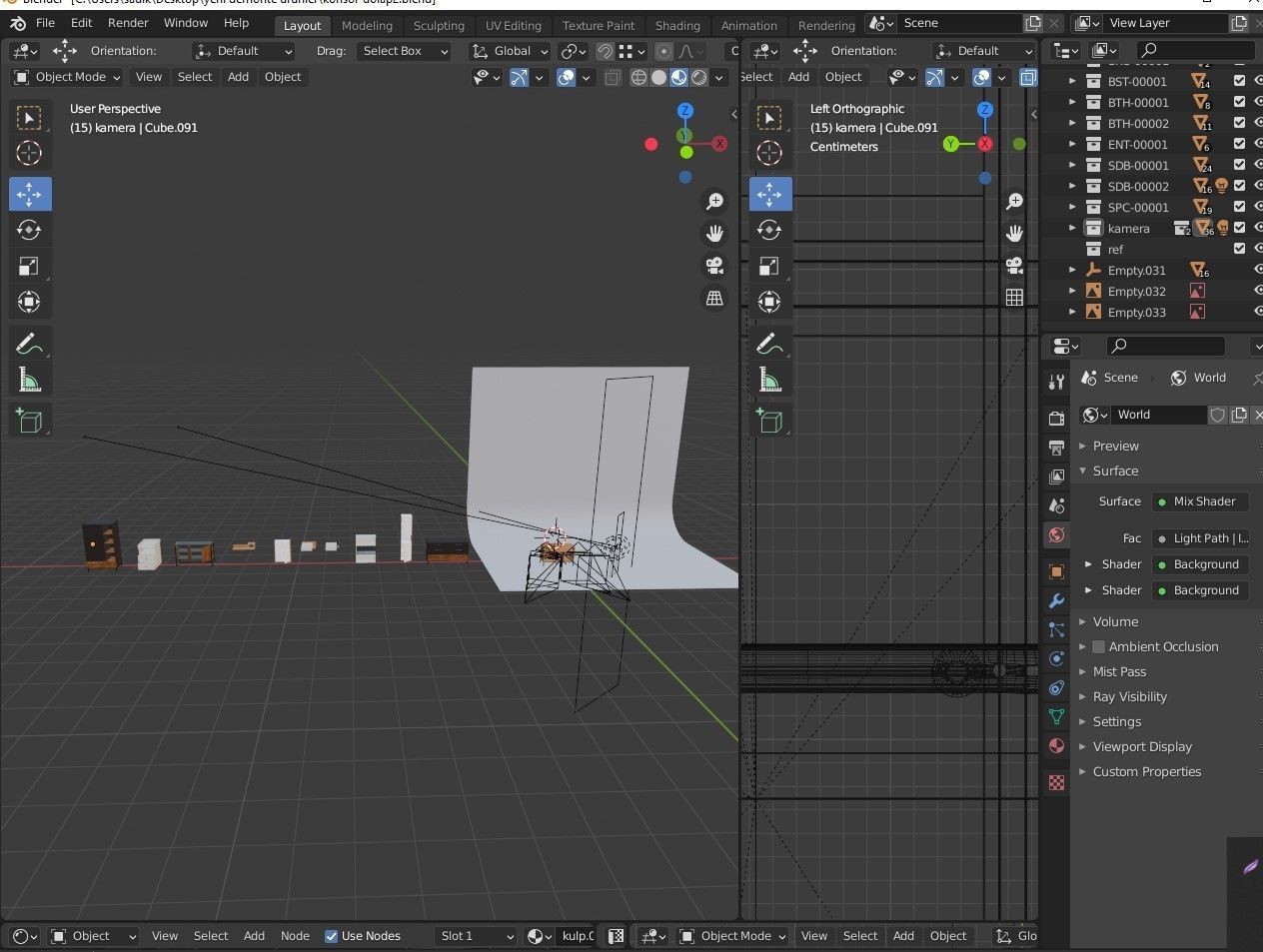Open the Object Data triangle tab
The image size is (1263, 952).
click(x=1056, y=716)
